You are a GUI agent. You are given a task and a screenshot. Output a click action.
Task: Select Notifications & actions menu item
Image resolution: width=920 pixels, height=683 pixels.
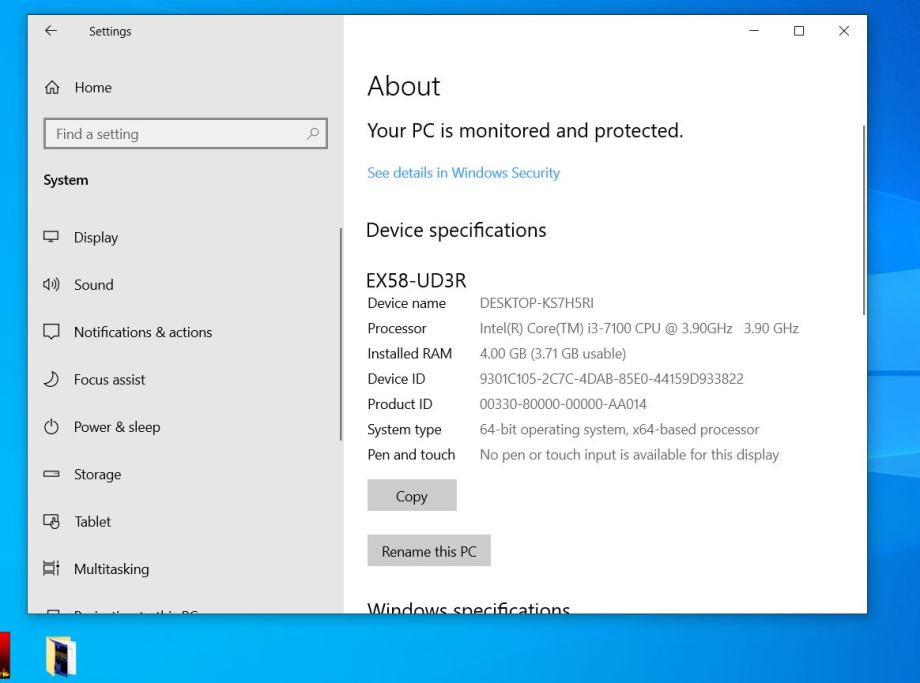[142, 332]
